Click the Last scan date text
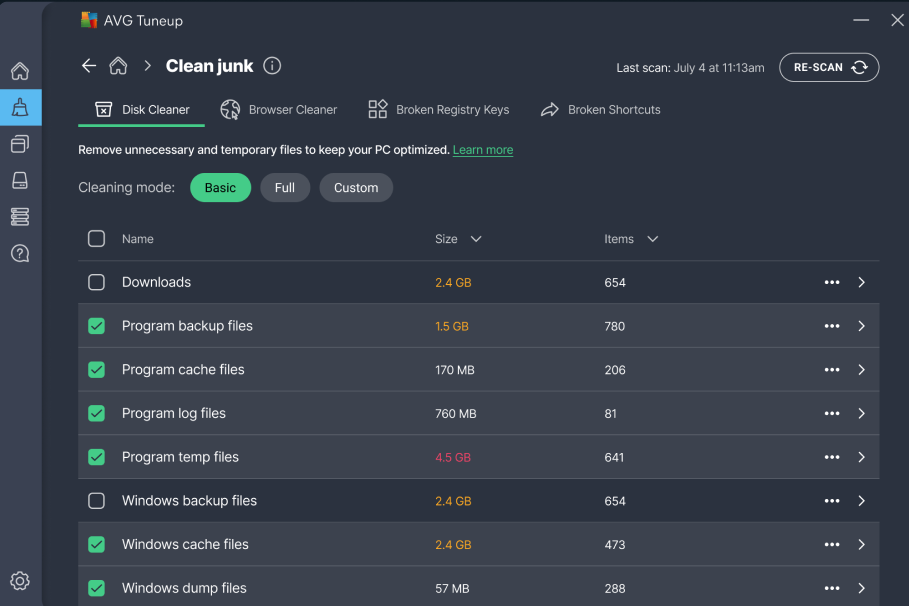 690,68
